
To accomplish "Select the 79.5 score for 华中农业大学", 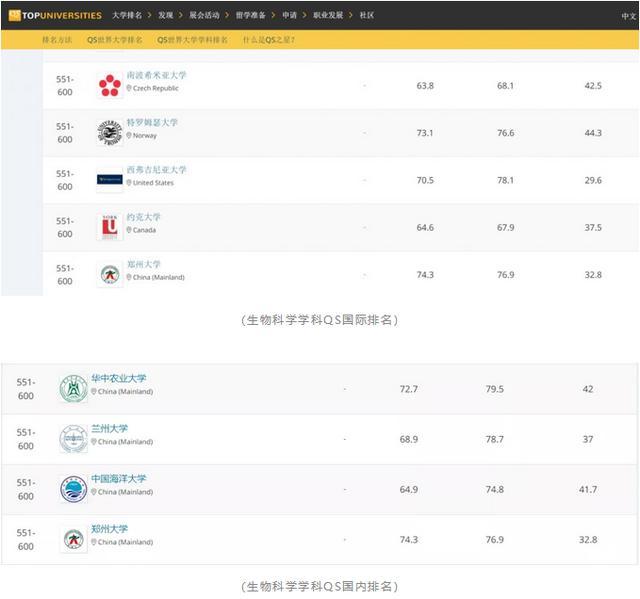I will click(x=494, y=389).
